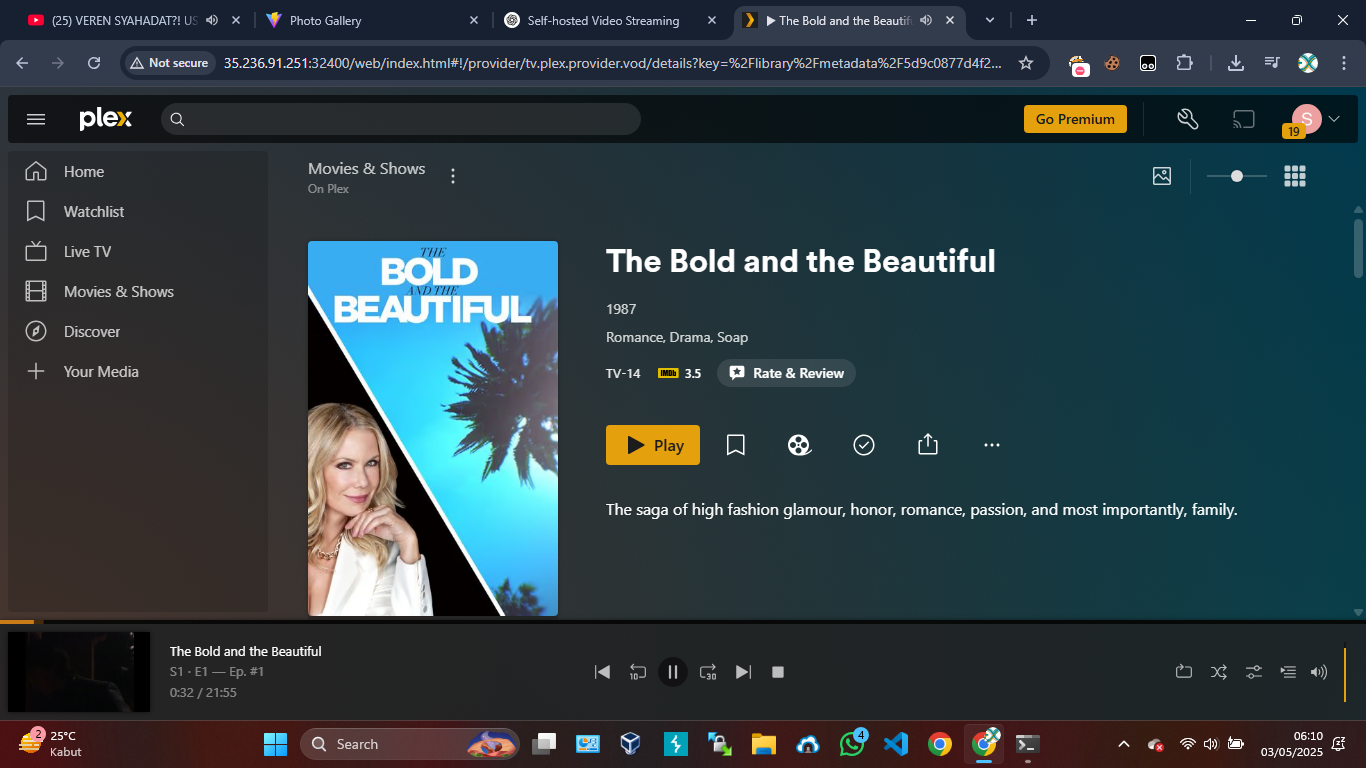This screenshot has height=768, width=1366.
Task: Open the play queue icon
Action: pos(1288,672)
